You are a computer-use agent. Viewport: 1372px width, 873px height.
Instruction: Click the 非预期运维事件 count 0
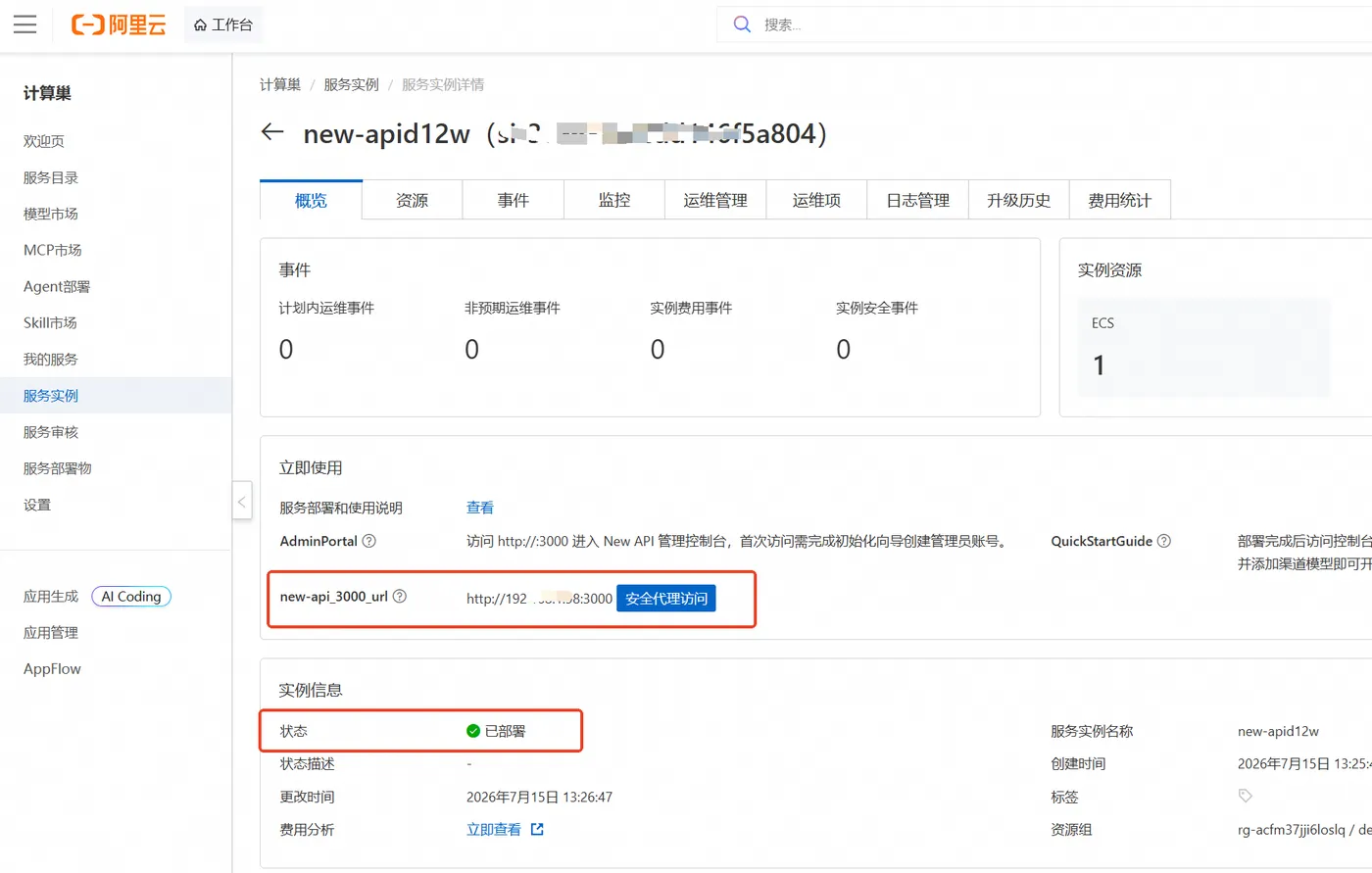pos(471,350)
